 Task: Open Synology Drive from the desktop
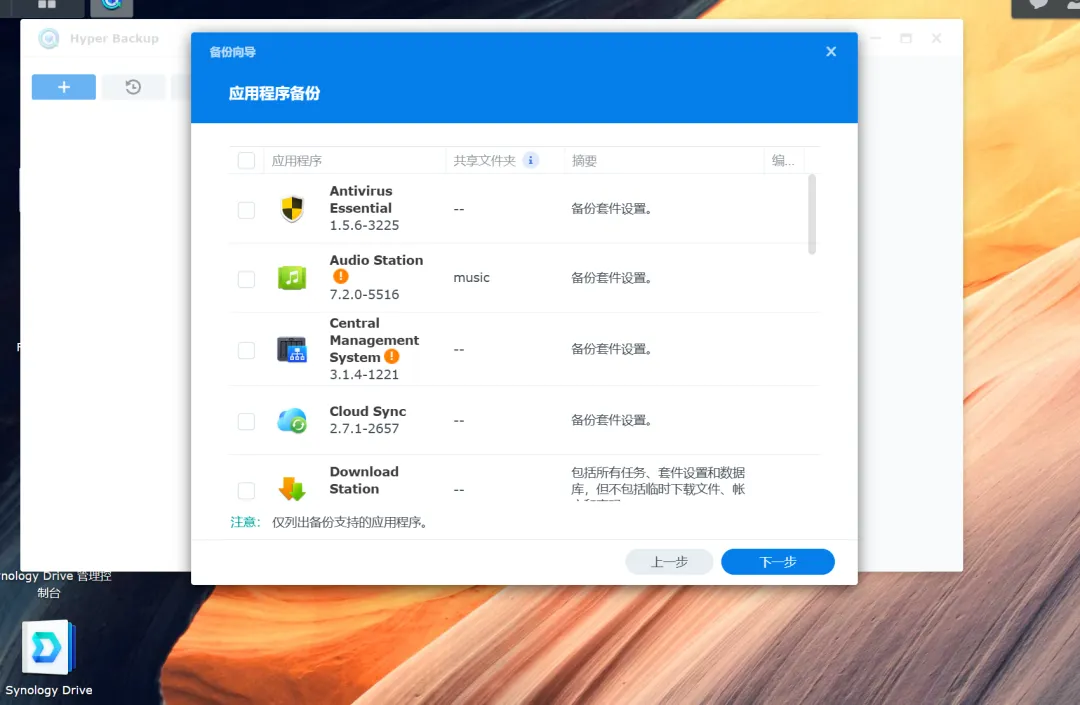click(48, 647)
